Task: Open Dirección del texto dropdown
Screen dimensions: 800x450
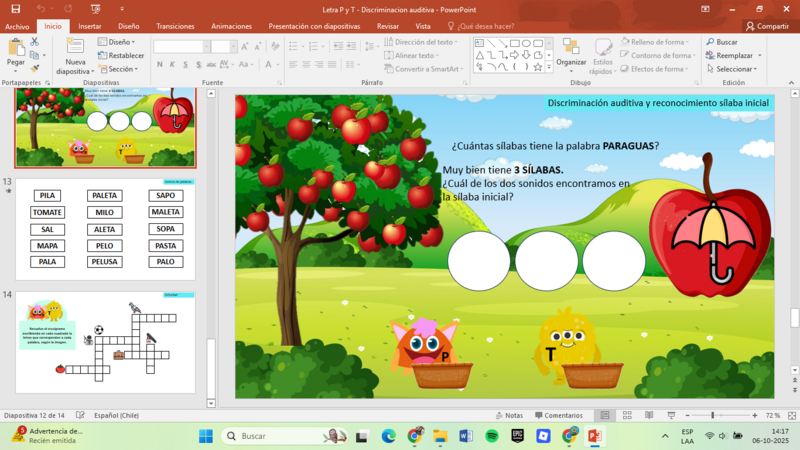Action: coord(421,42)
